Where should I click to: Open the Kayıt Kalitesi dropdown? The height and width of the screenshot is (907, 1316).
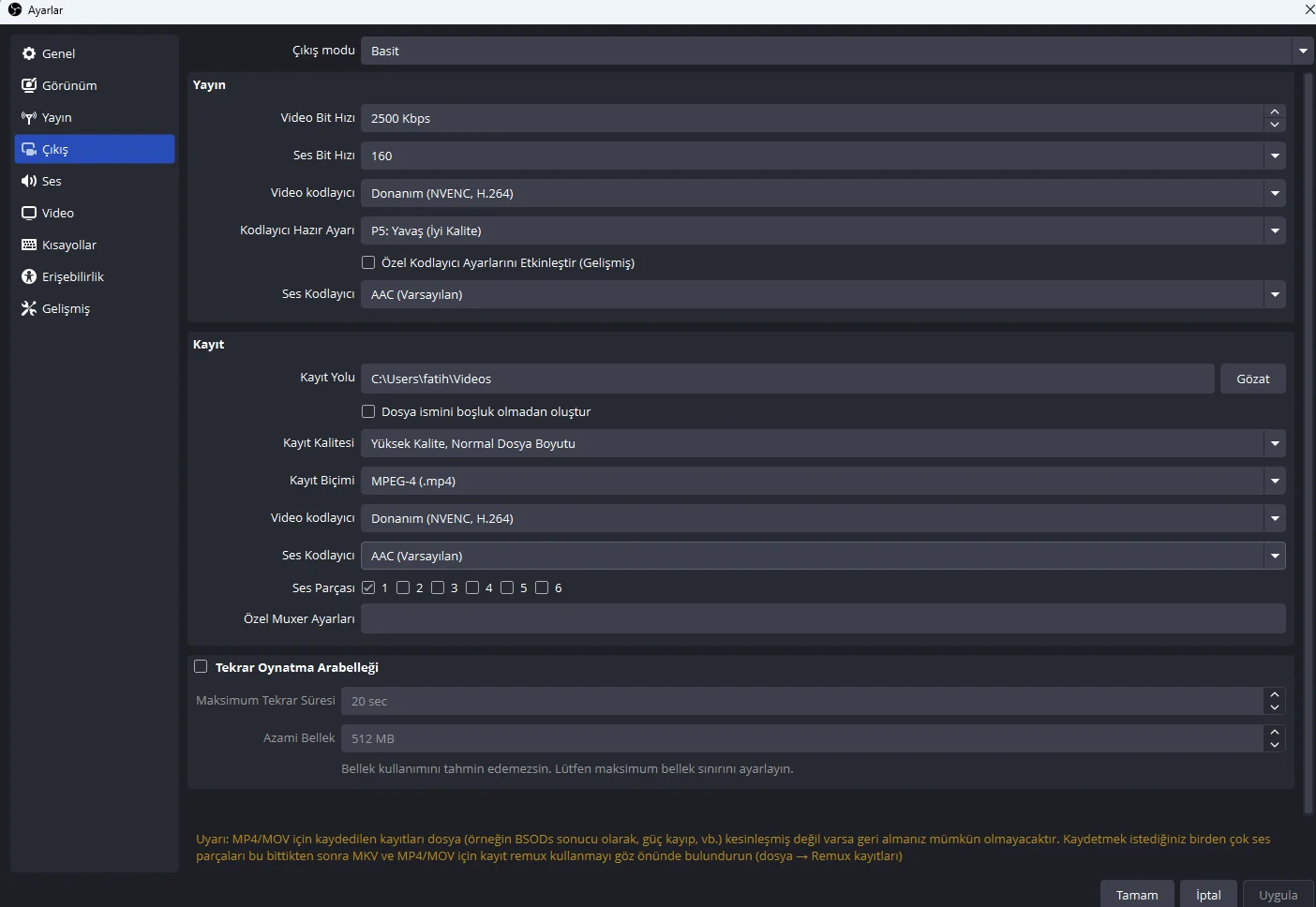(x=823, y=443)
